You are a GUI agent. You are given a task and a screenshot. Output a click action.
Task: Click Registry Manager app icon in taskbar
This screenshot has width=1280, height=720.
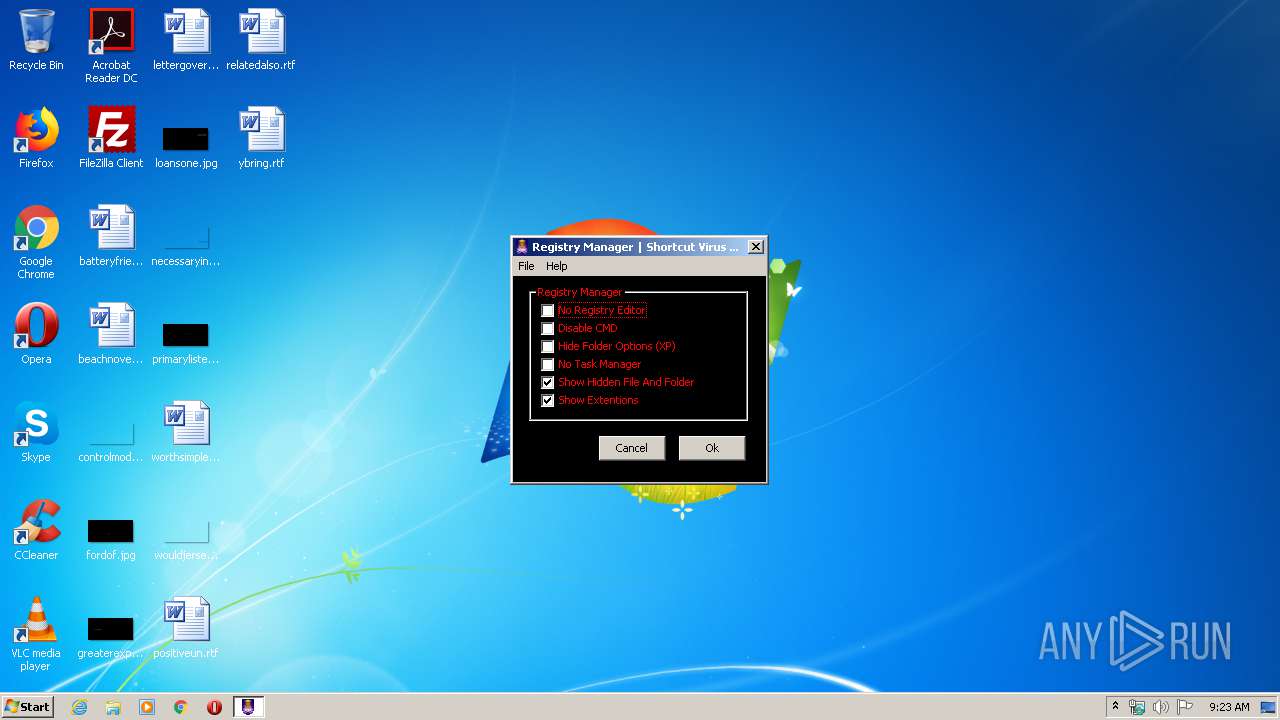tap(248, 707)
